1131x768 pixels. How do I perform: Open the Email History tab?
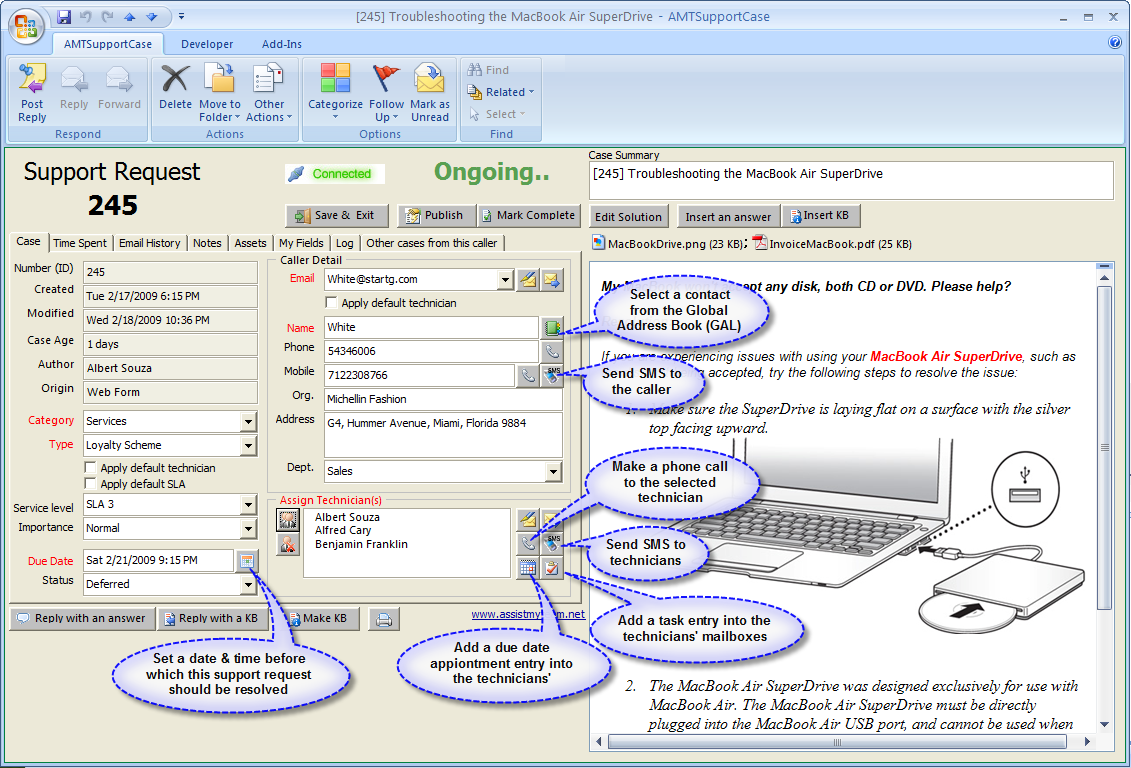(x=149, y=243)
